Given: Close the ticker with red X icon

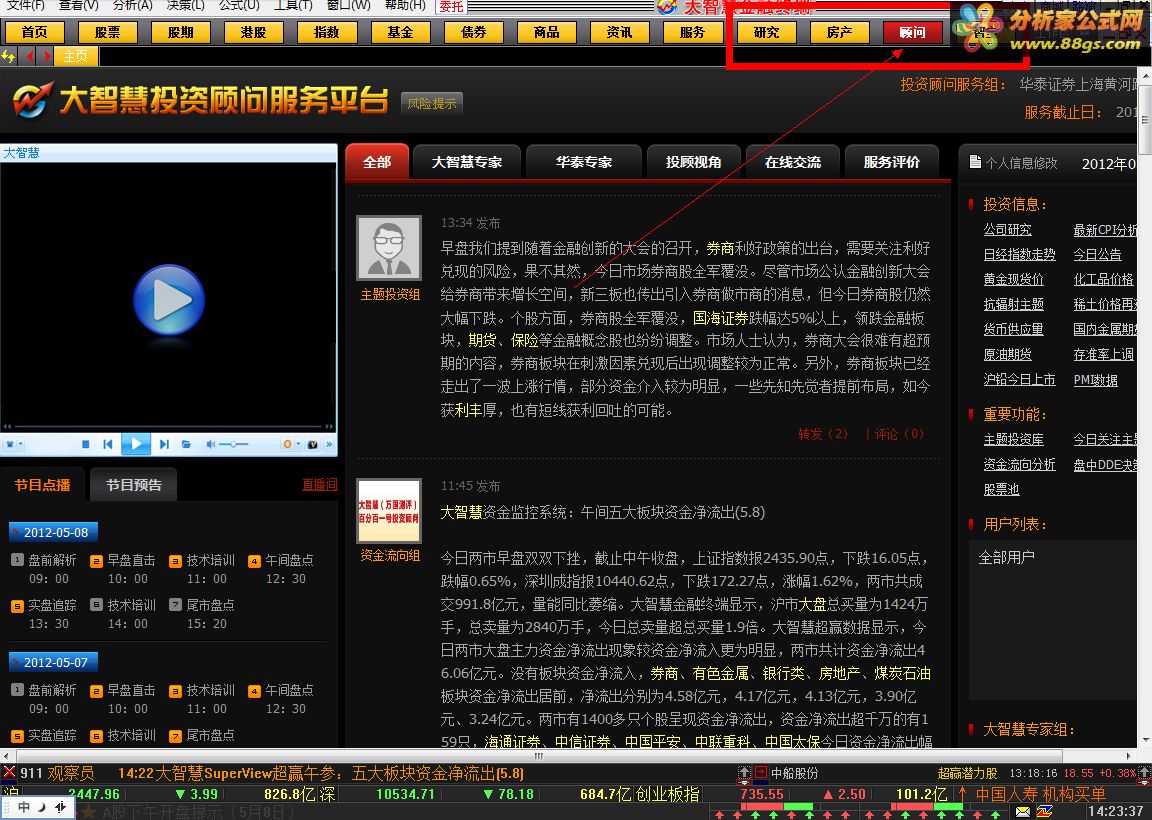Looking at the screenshot, I should point(9,772).
